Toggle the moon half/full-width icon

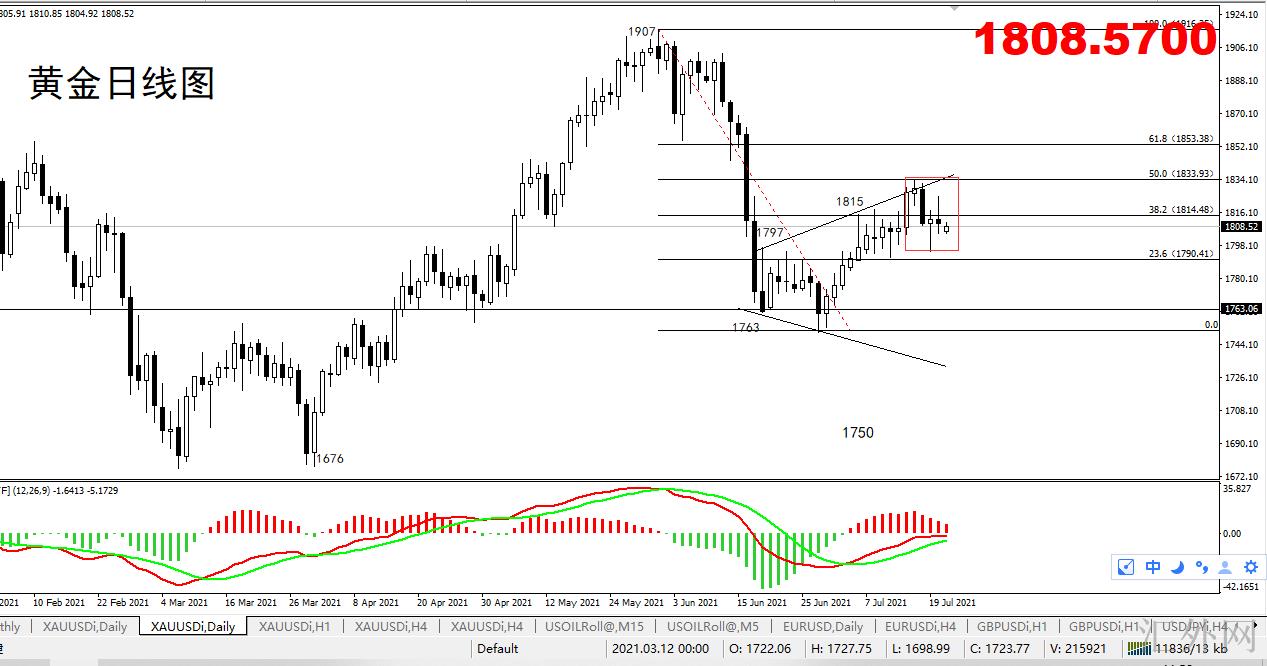(1178, 567)
